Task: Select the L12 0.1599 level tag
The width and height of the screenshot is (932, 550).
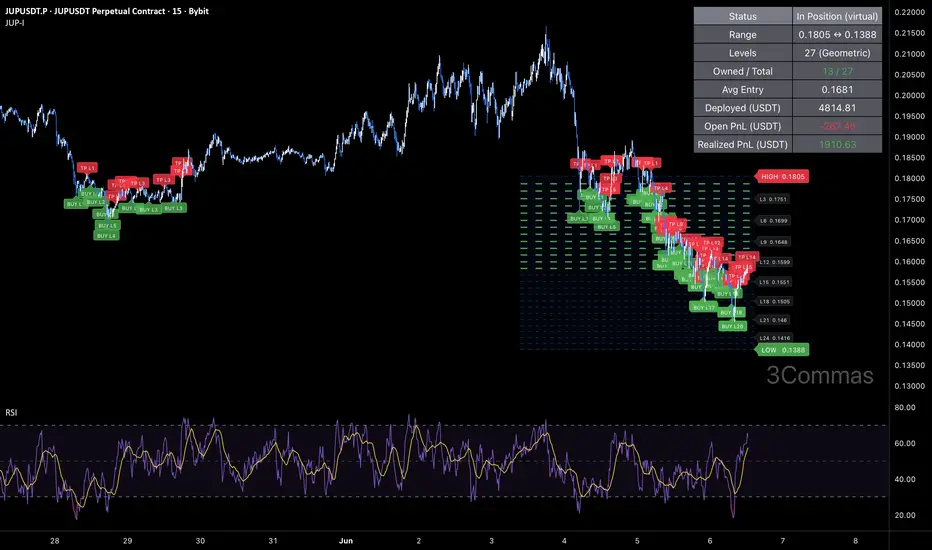Action: pos(774,262)
